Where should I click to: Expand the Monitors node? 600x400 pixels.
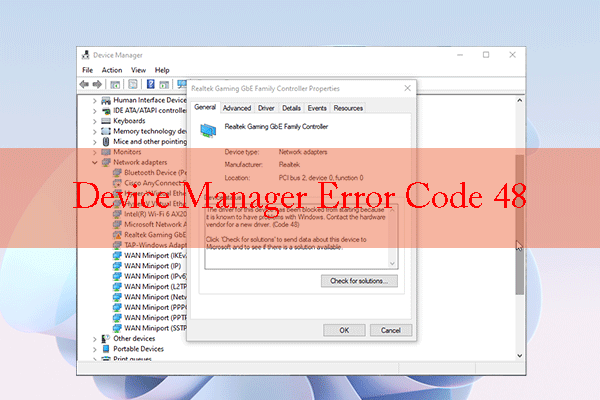coord(95,152)
